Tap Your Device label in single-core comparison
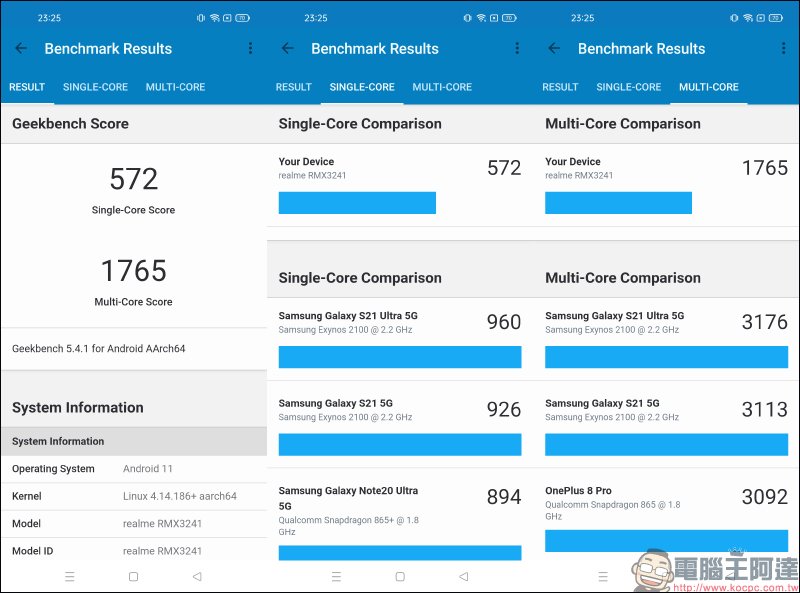Screen dimensions: 800x593 (306, 162)
